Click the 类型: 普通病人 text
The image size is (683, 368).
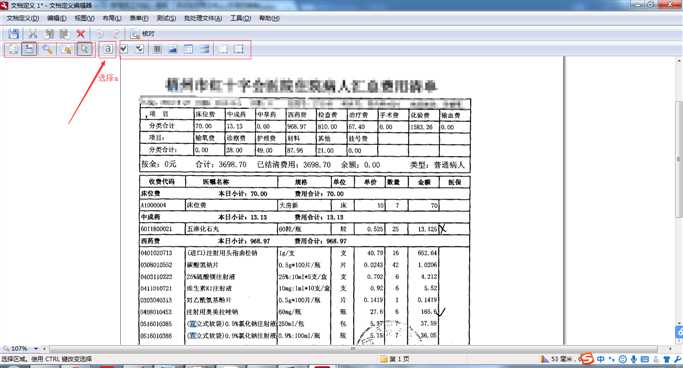coord(437,165)
